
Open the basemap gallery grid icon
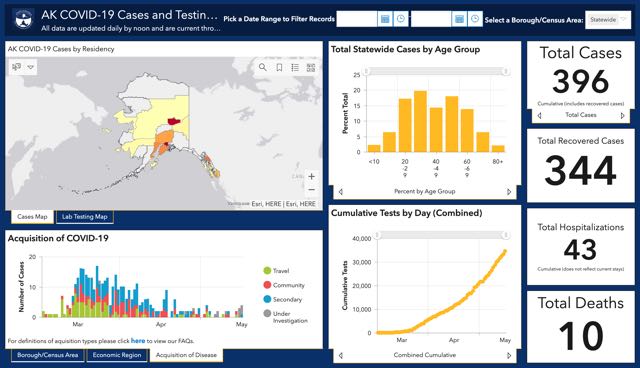coord(311,67)
